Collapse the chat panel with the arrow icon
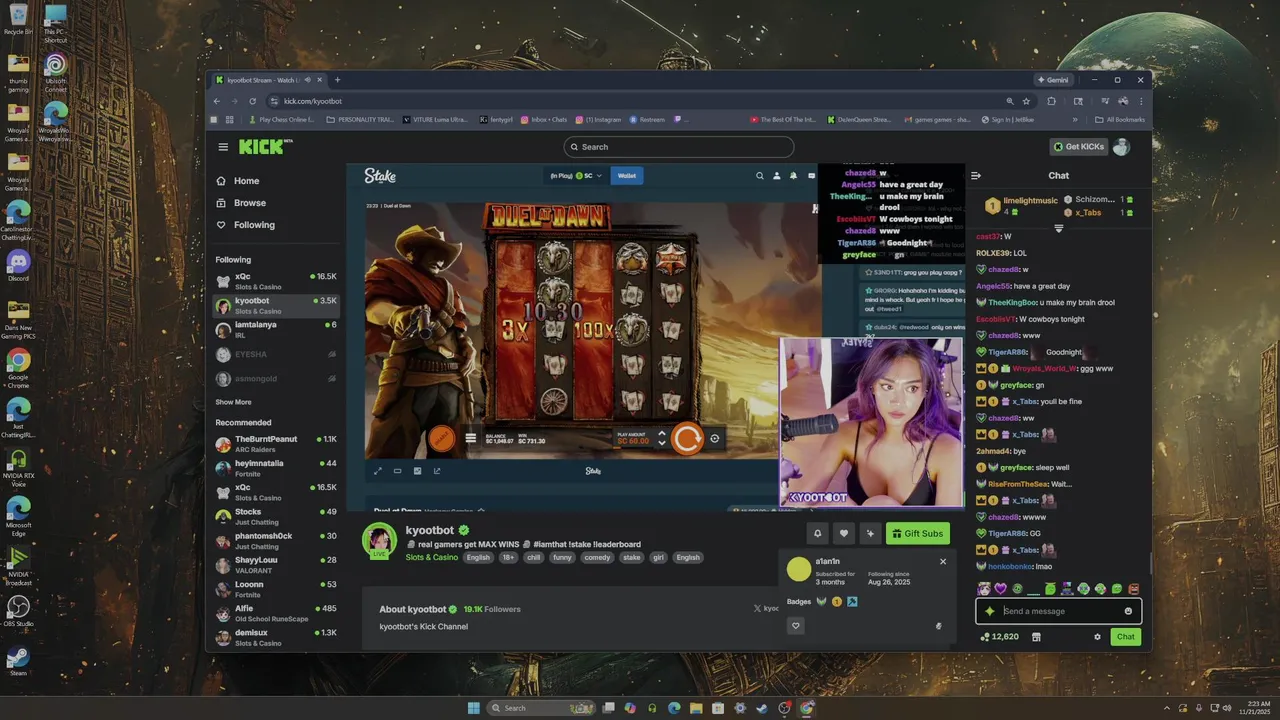Screen dimensions: 1280x720 [976, 176]
